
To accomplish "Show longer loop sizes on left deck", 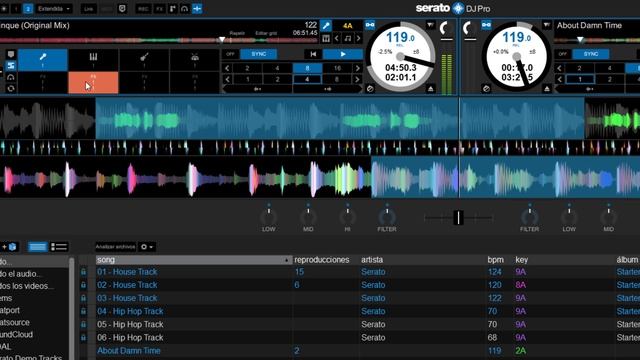I will (x=358, y=68).
